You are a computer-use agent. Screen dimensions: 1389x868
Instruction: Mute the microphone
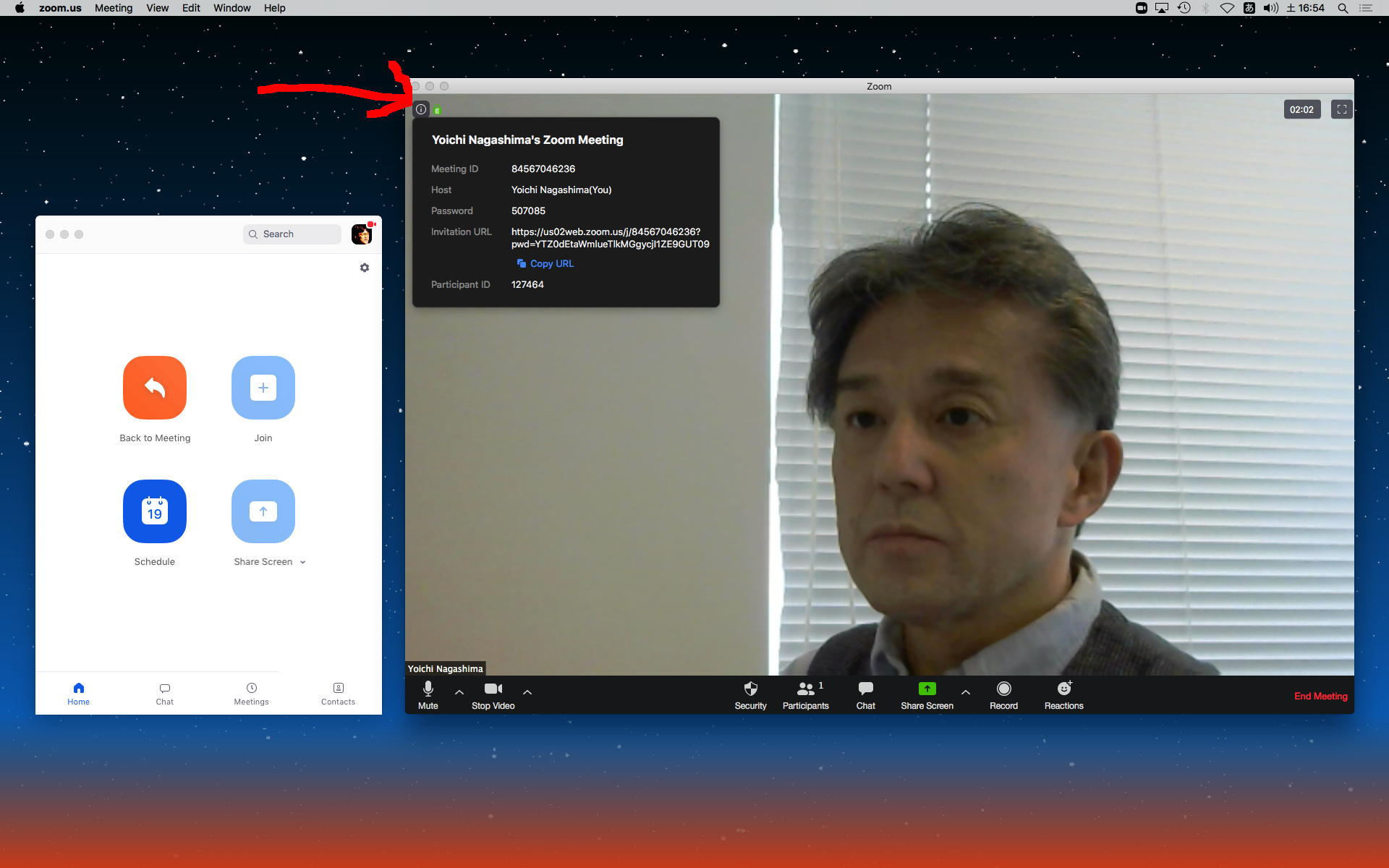coord(428,695)
